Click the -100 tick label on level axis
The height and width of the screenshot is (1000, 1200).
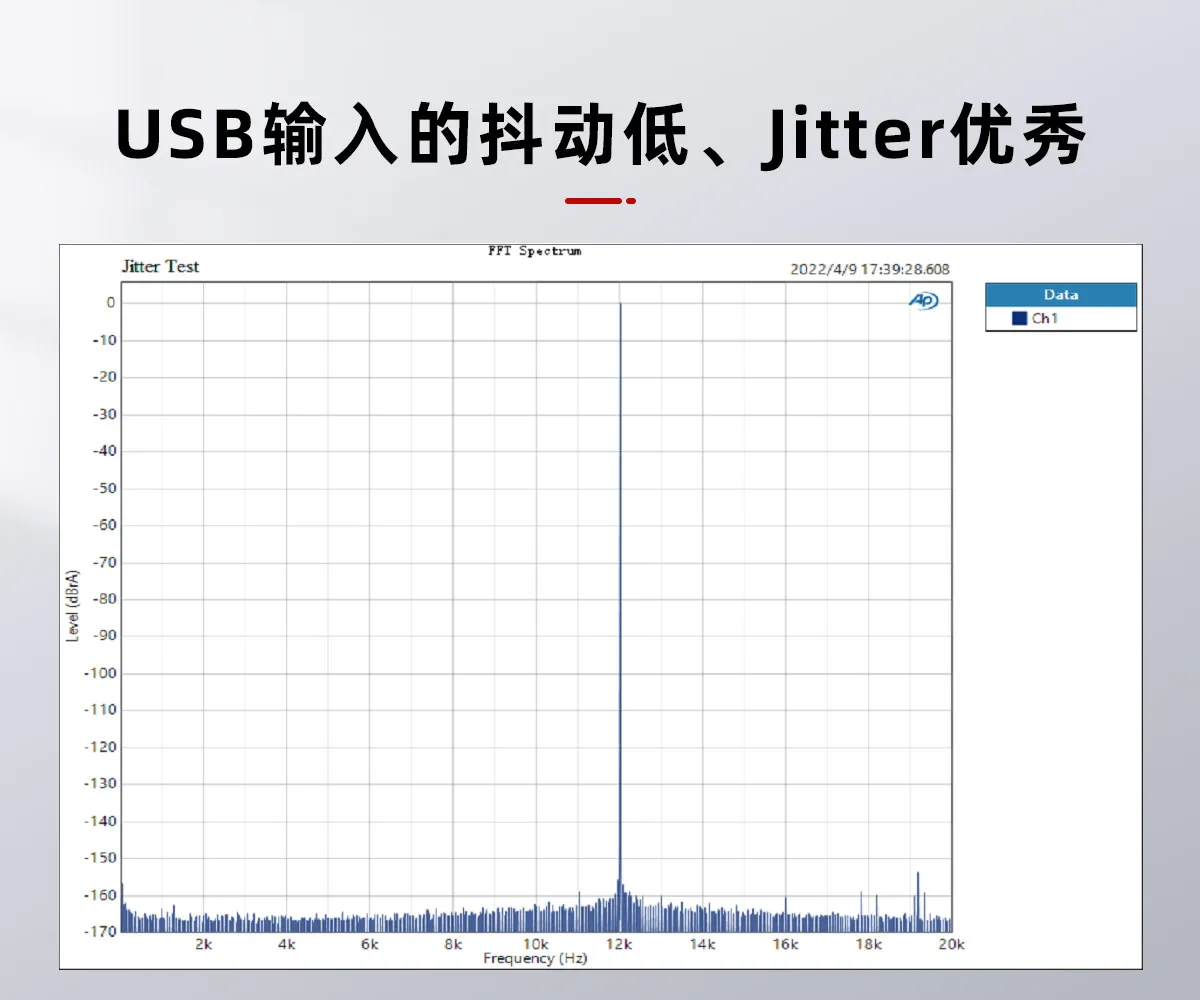coord(103,673)
